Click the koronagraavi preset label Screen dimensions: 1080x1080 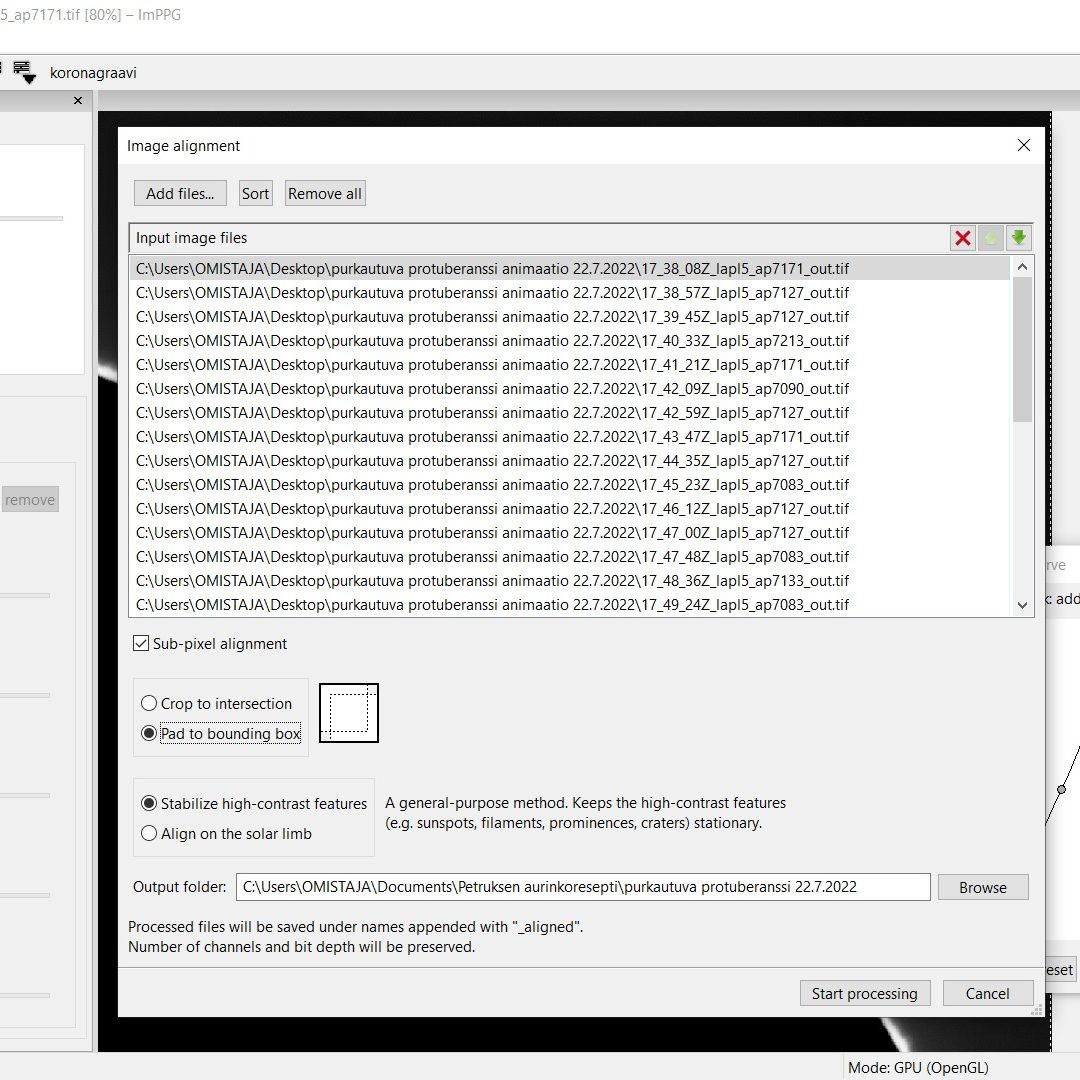93,72
